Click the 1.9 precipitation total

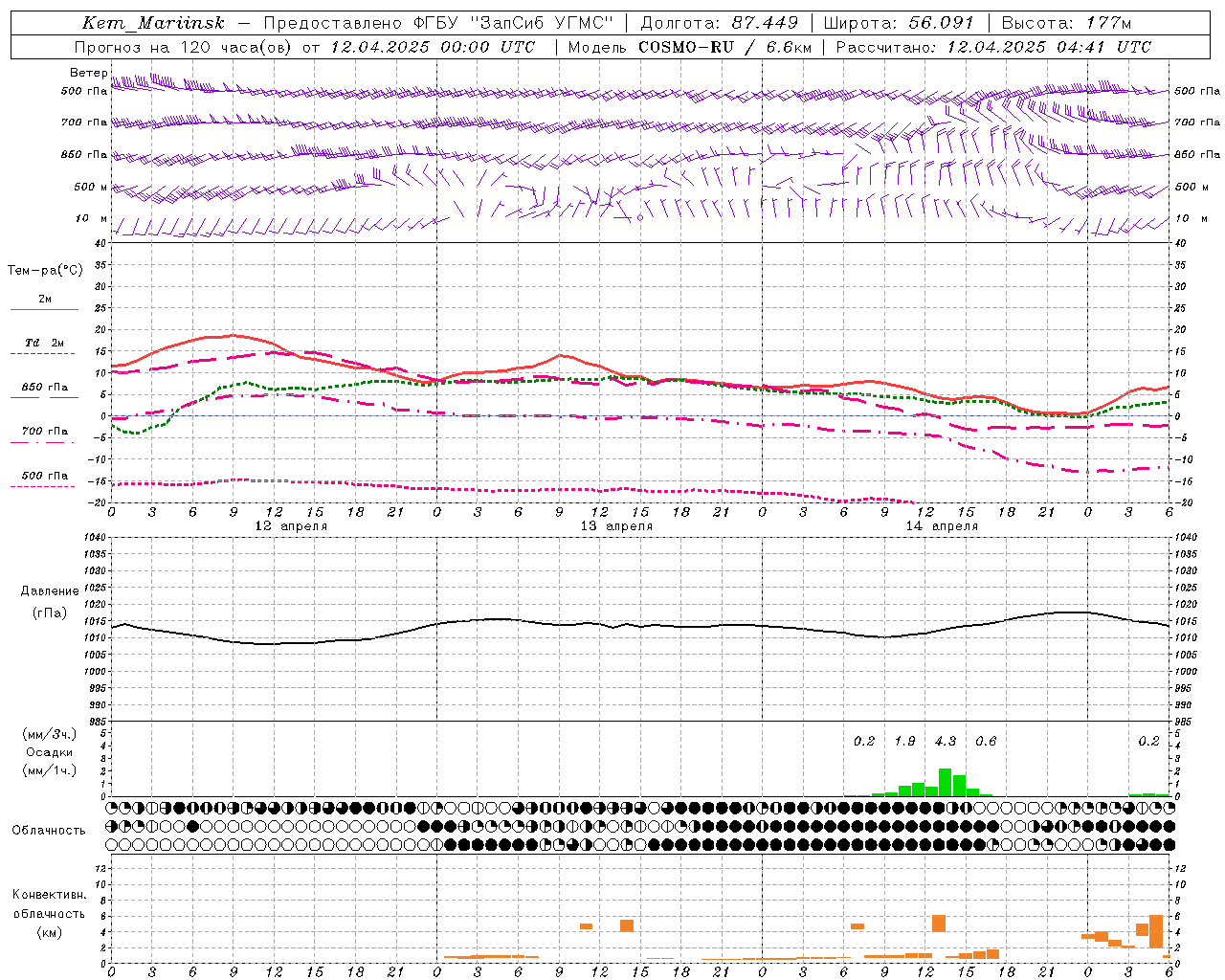click(x=904, y=742)
